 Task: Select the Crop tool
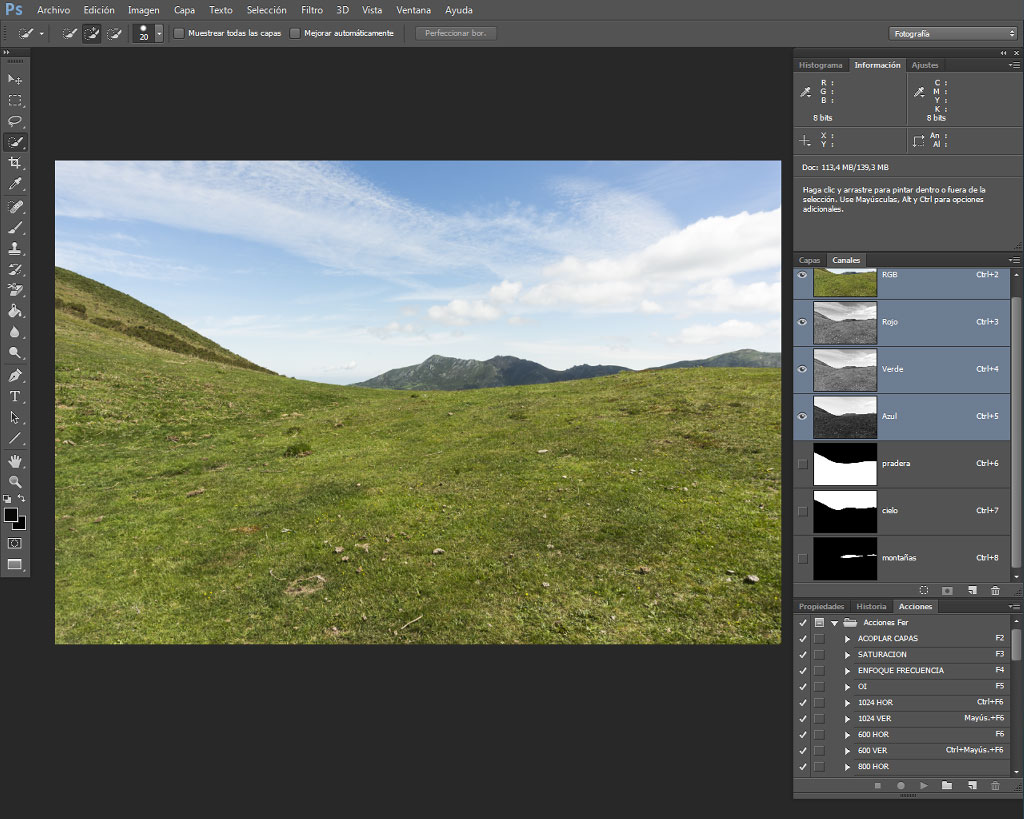coord(15,163)
